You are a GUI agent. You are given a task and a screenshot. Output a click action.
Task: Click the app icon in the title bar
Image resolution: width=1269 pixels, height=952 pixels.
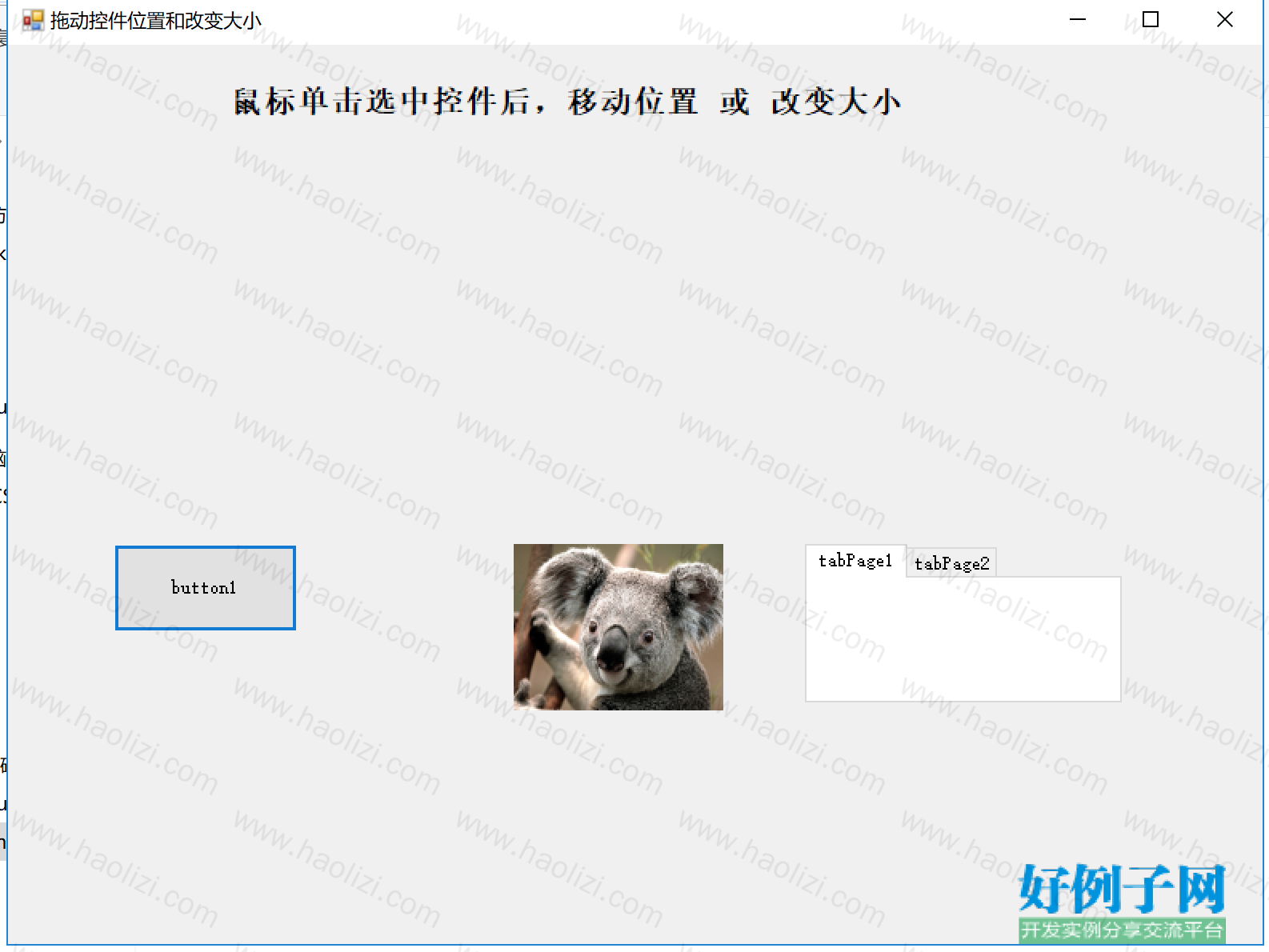click(33, 20)
